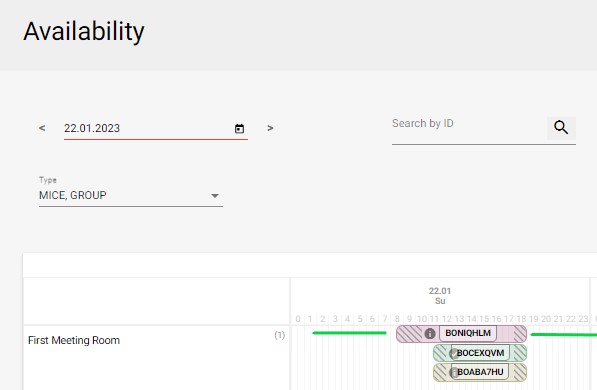Click hour 19 in the timeline header
597x390 pixels.
[x=533, y=319]
